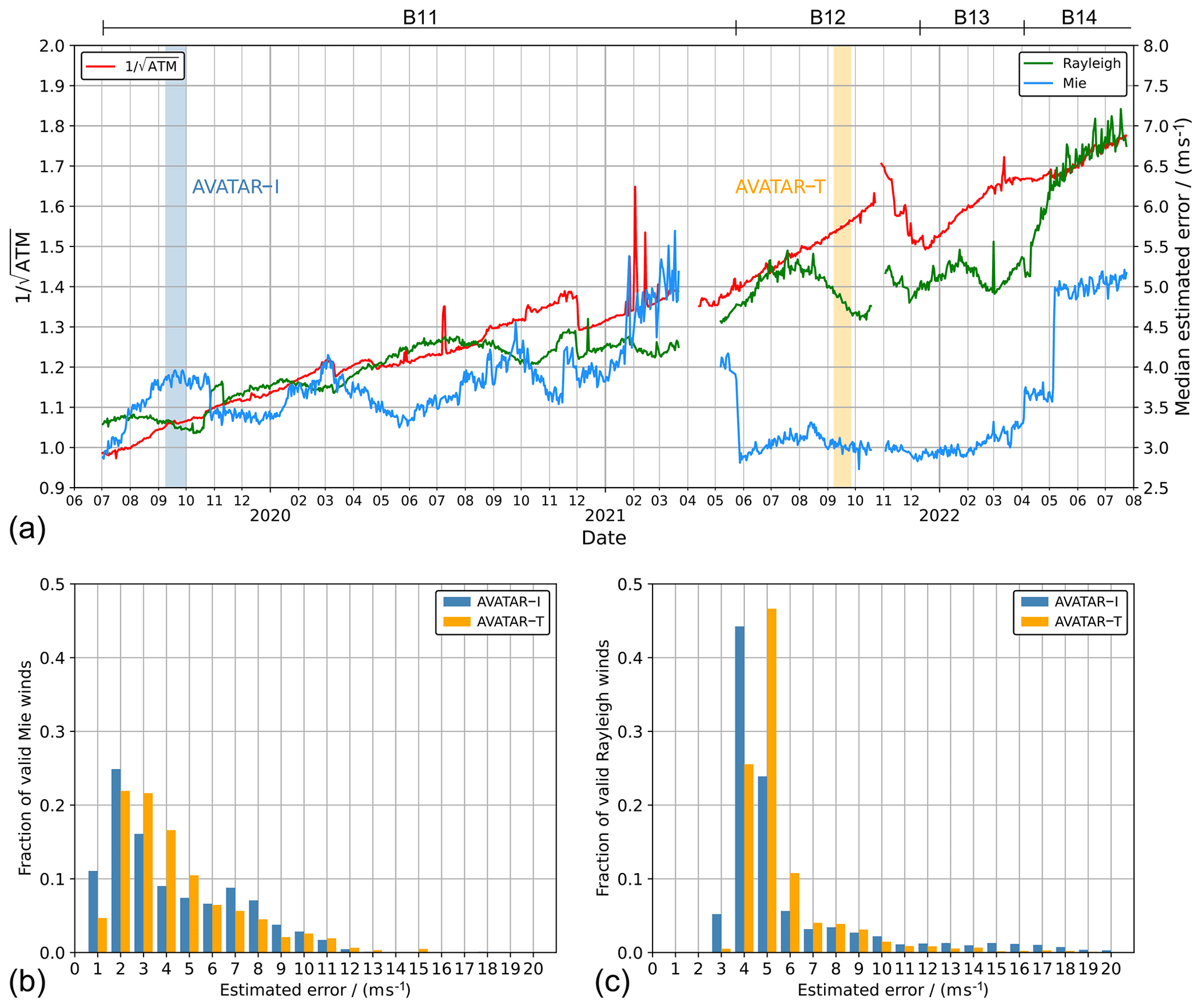
Task: Click the 2022 year label on date axis
Action: (x=939, y=516)
